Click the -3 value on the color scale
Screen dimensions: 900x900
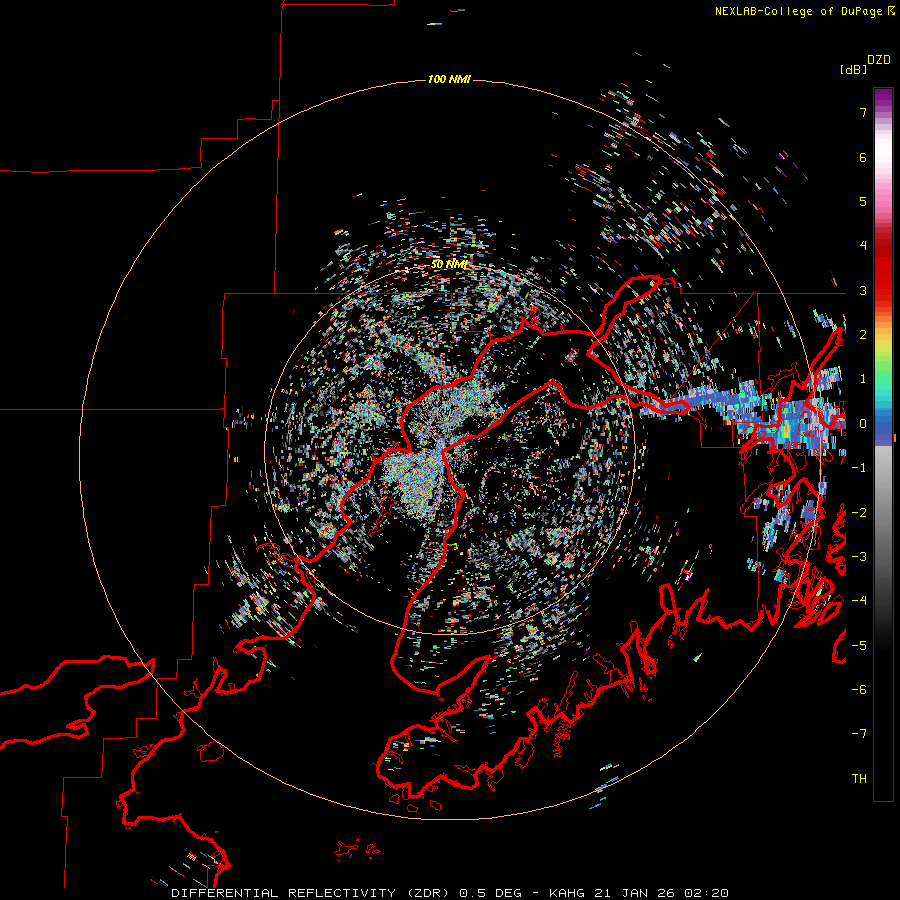click(x=859, y=557)
